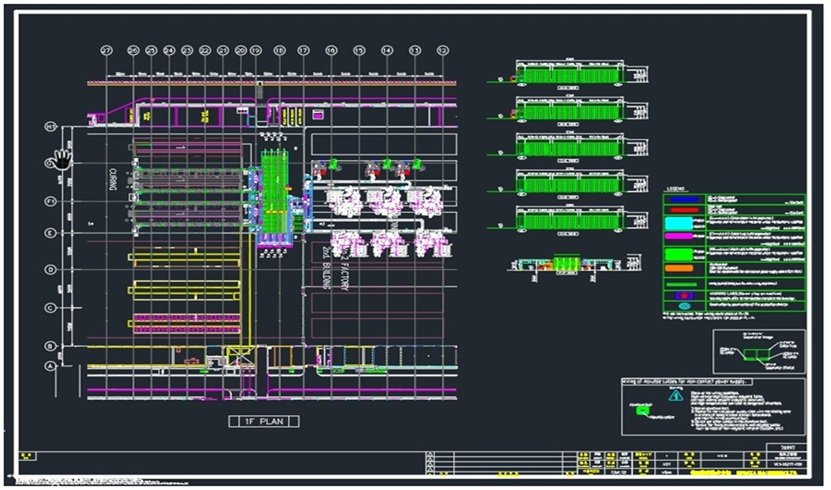The image size is (831, 490).
Task: Select grid row bubble A
Action: [49, 366]
